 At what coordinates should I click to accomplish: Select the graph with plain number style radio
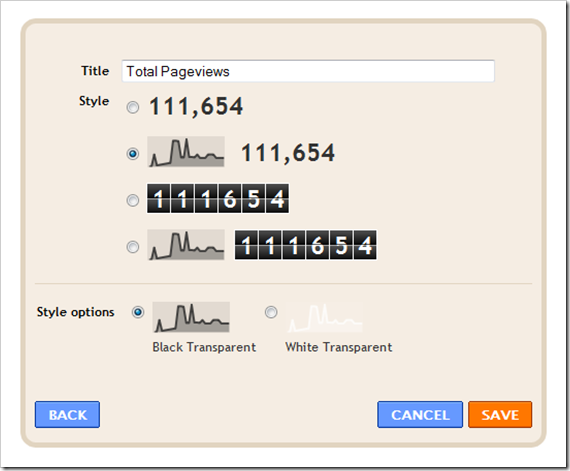pyautogui.click(x=133, y=154)
